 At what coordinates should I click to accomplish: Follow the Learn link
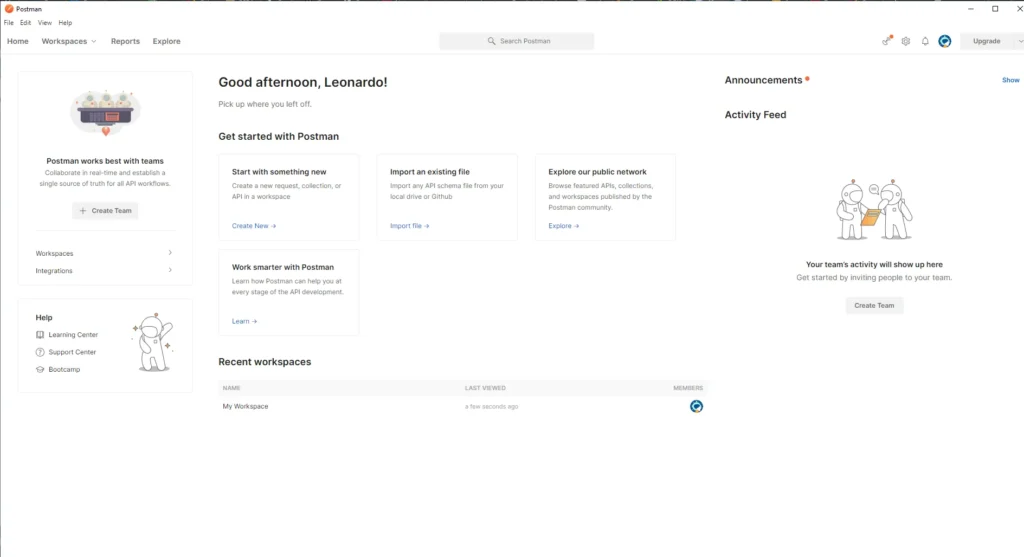[x=244, y=321]
